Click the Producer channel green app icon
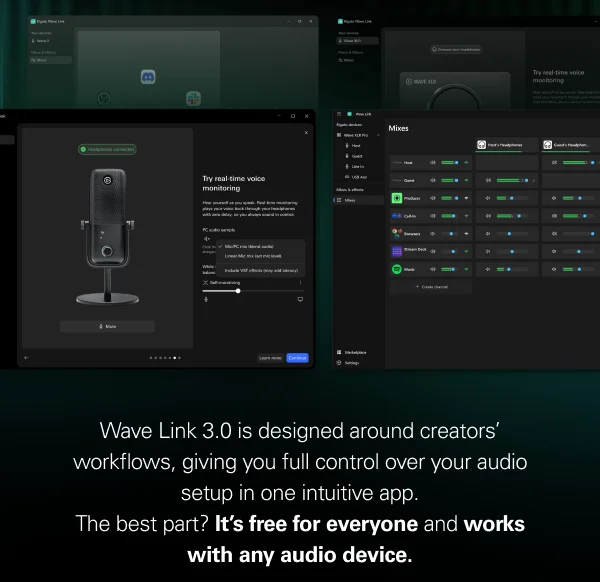The width and height of the screenshot is (600, 582). [x=397, y=198]
